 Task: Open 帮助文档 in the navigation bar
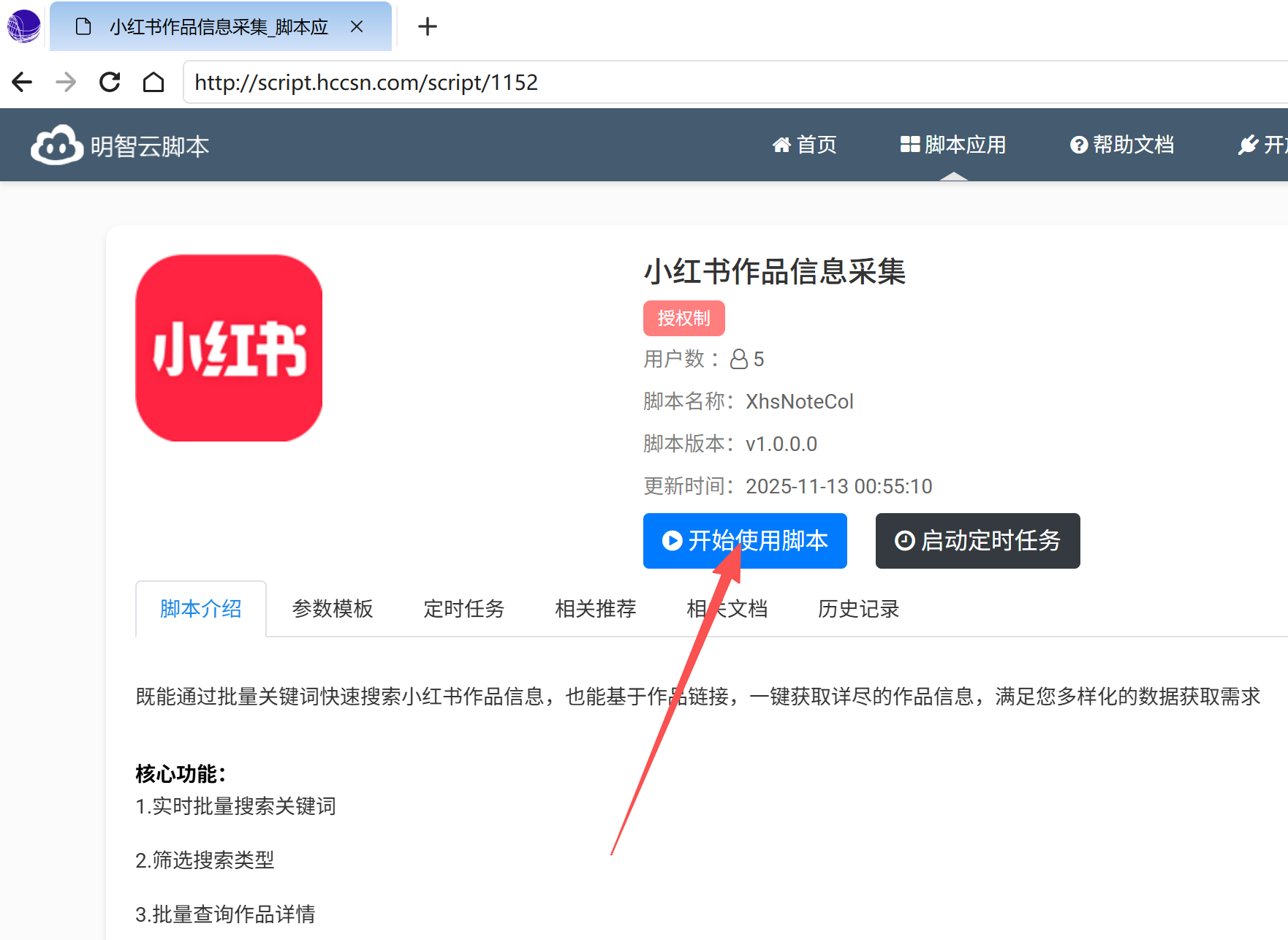point(1122,145)
